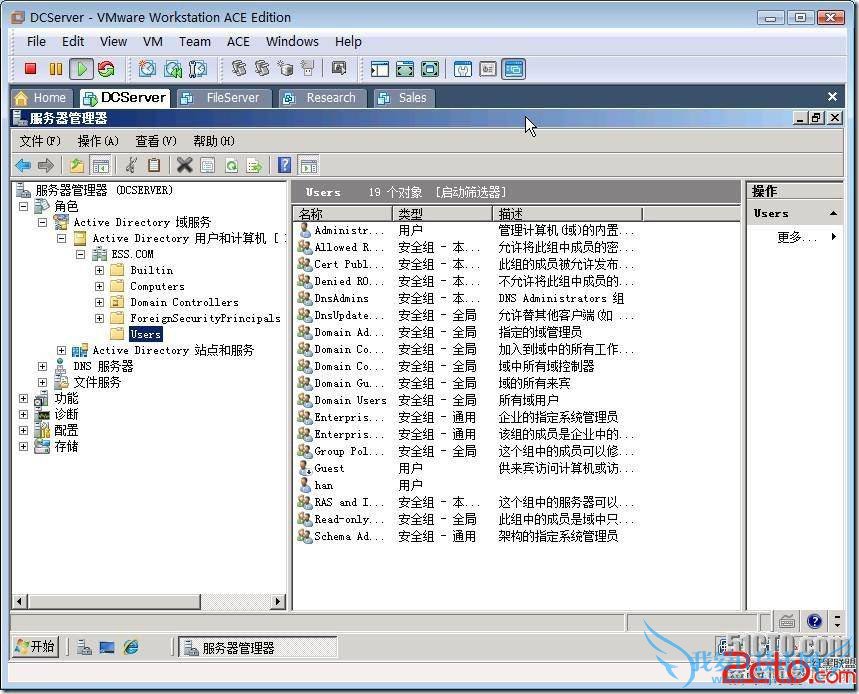The image size is (859, 694).
Task: Click the green Power On play icon
Action: [x=82, y=68]
